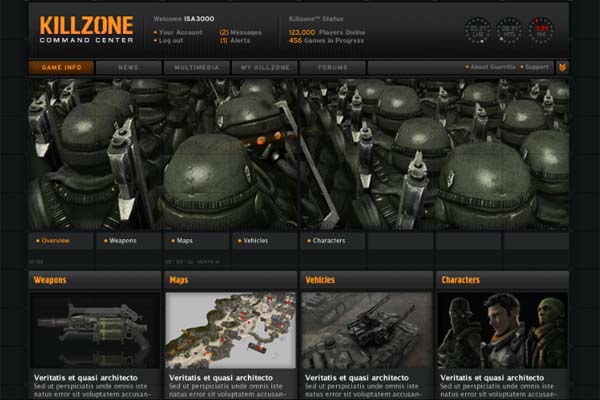Click the ISA3000 username
This screenshot has height=400, width=600.
click(199, 19)
